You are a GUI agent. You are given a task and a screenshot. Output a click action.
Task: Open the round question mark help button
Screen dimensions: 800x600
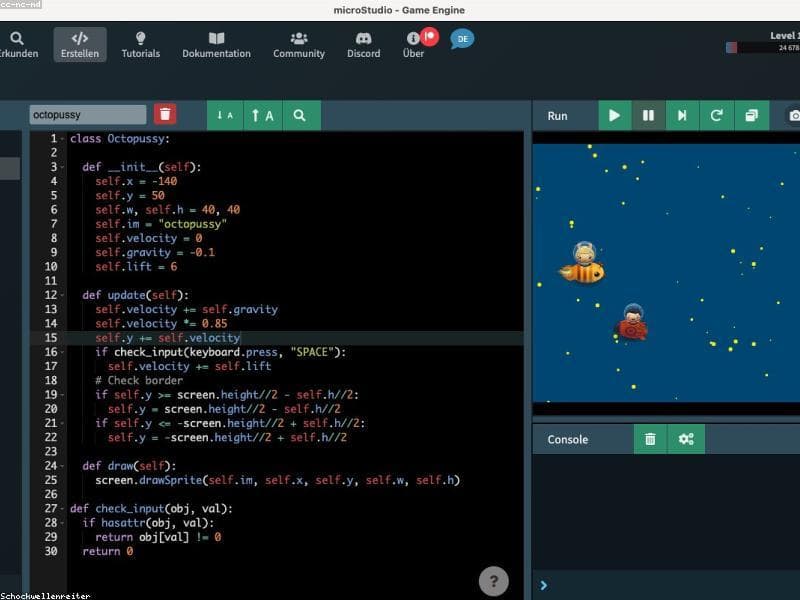(493, 581)
